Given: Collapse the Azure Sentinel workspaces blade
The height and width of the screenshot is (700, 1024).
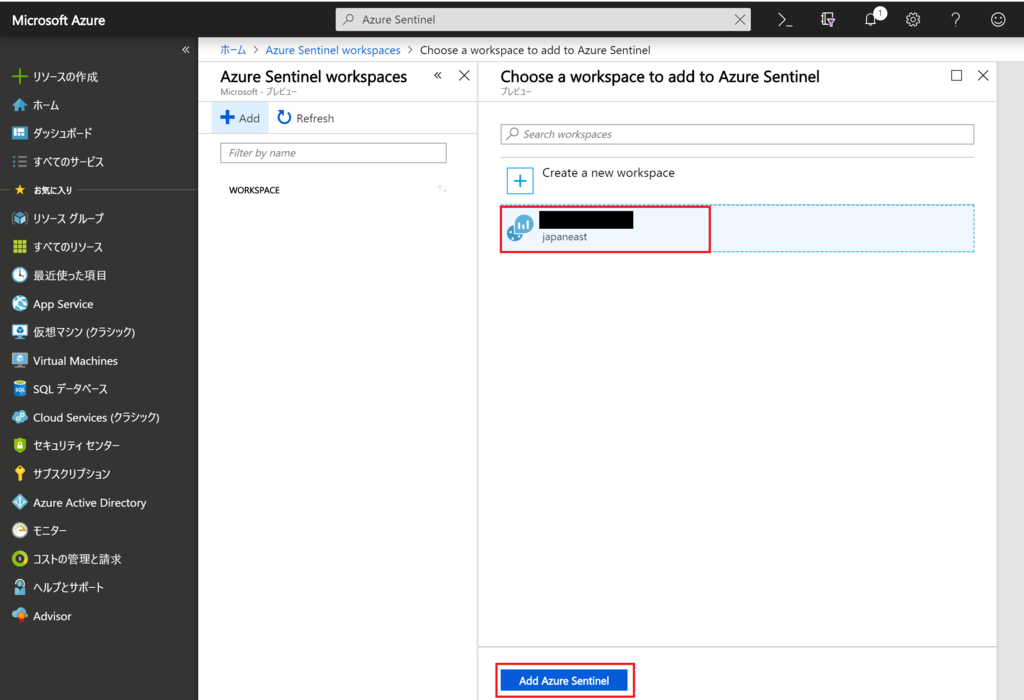Looking at the screenshot, I should [438, 76].
